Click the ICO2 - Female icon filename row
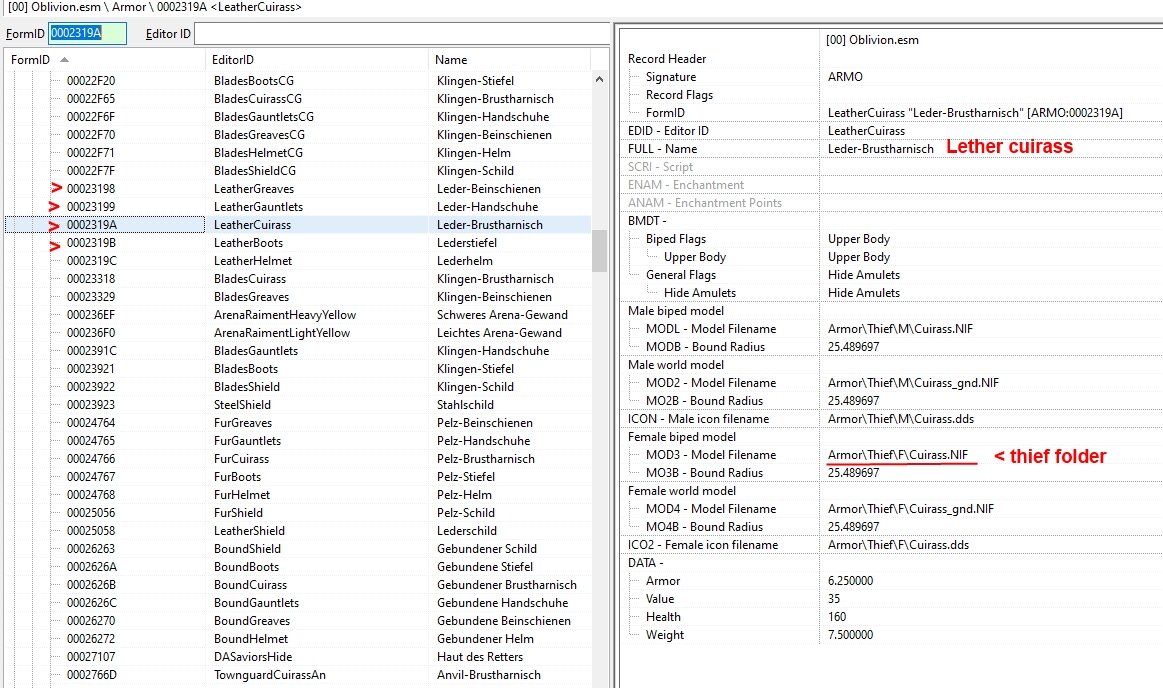Viewport: 1163px width, 688px height. pyautogui.click(x=891, y=545)
